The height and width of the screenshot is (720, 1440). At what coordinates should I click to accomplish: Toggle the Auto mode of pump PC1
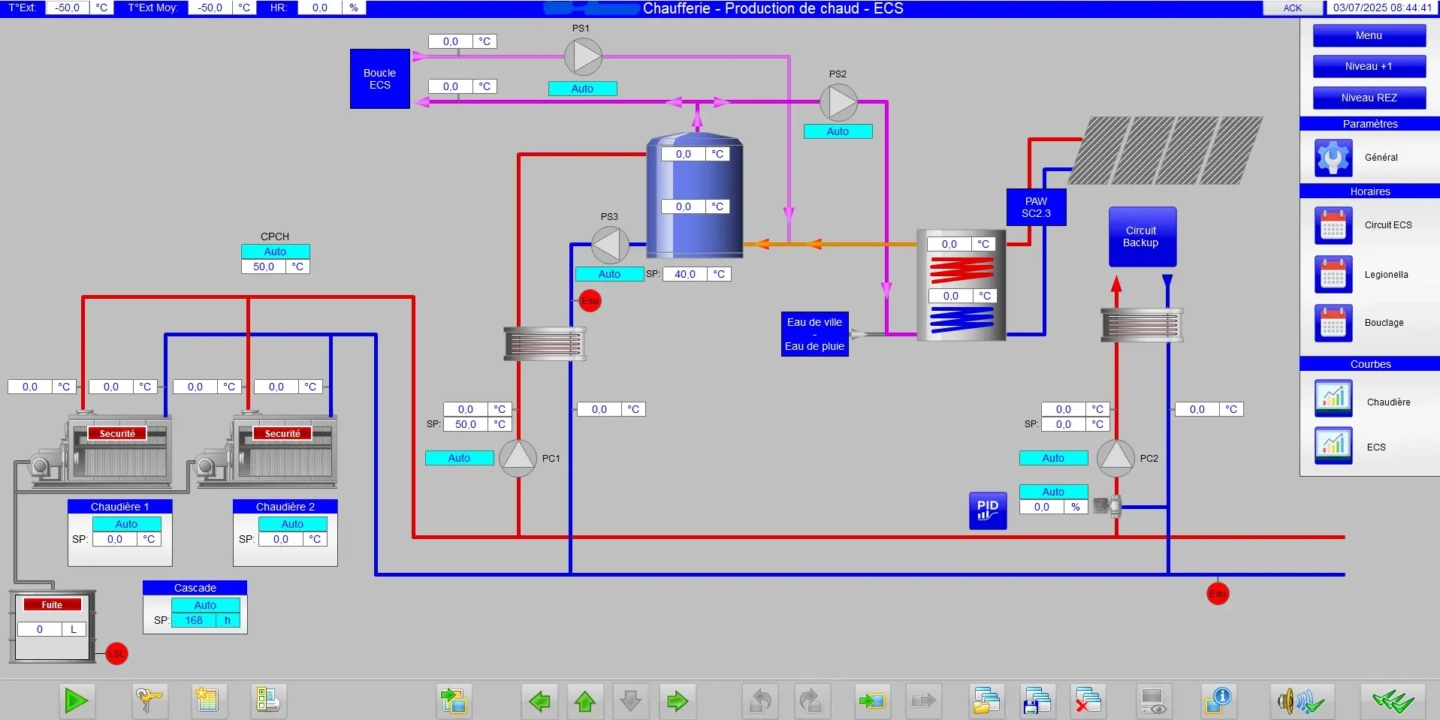click(459, 458)
